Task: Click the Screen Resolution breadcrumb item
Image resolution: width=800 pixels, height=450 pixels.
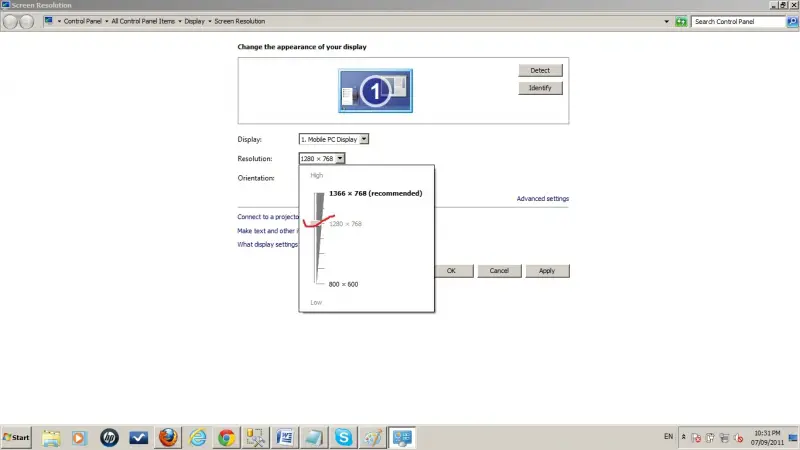Action: [239, 21]
